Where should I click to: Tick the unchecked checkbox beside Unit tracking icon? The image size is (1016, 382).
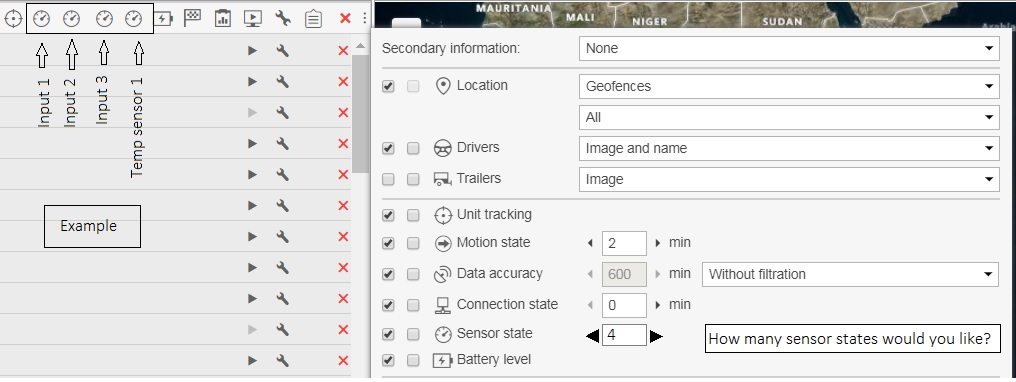point(413,215)
